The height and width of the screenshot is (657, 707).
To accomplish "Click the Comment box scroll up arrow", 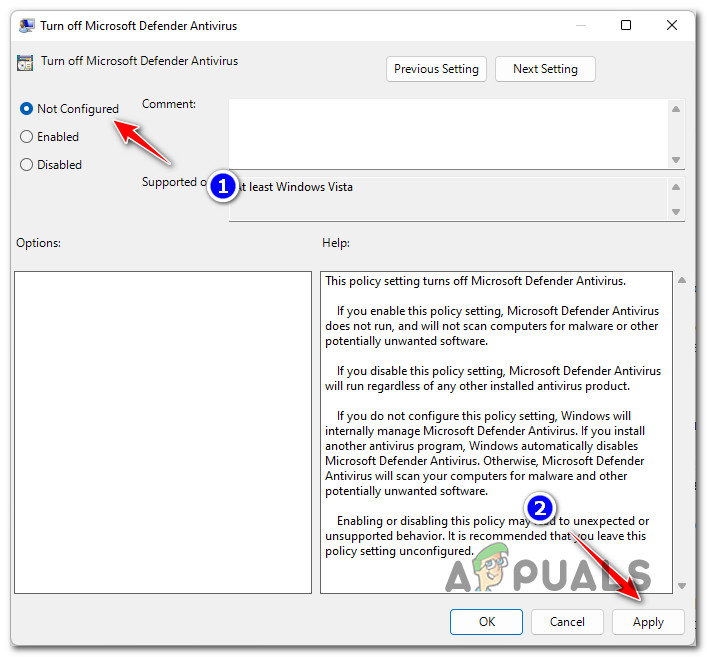I will (676, 109).
